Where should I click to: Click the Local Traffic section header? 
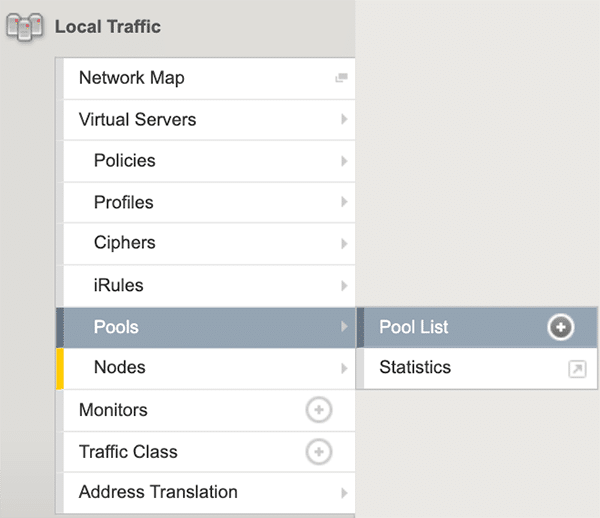(x=107, y=27)
